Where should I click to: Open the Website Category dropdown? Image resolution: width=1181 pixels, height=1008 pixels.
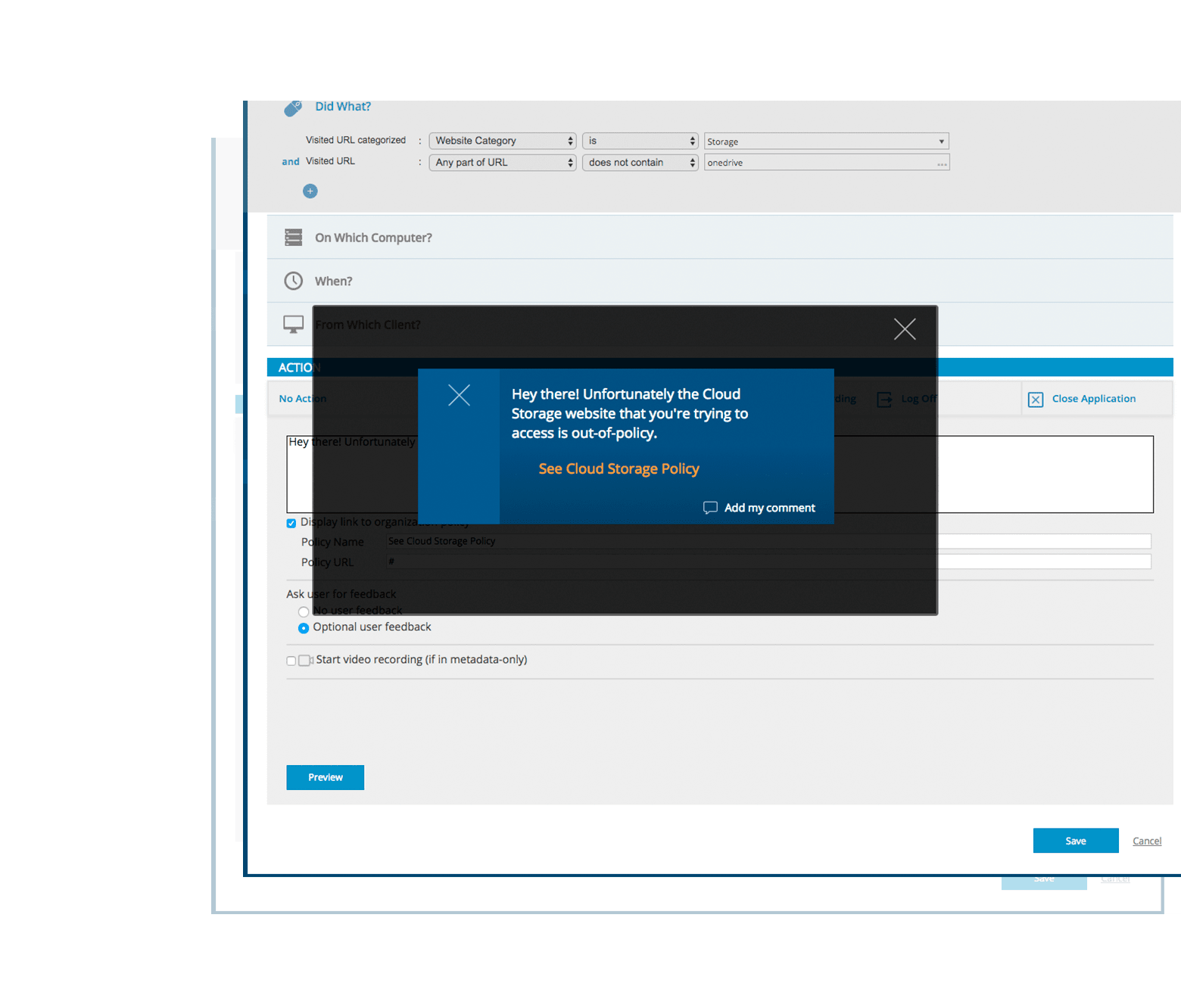coord(502,140)
